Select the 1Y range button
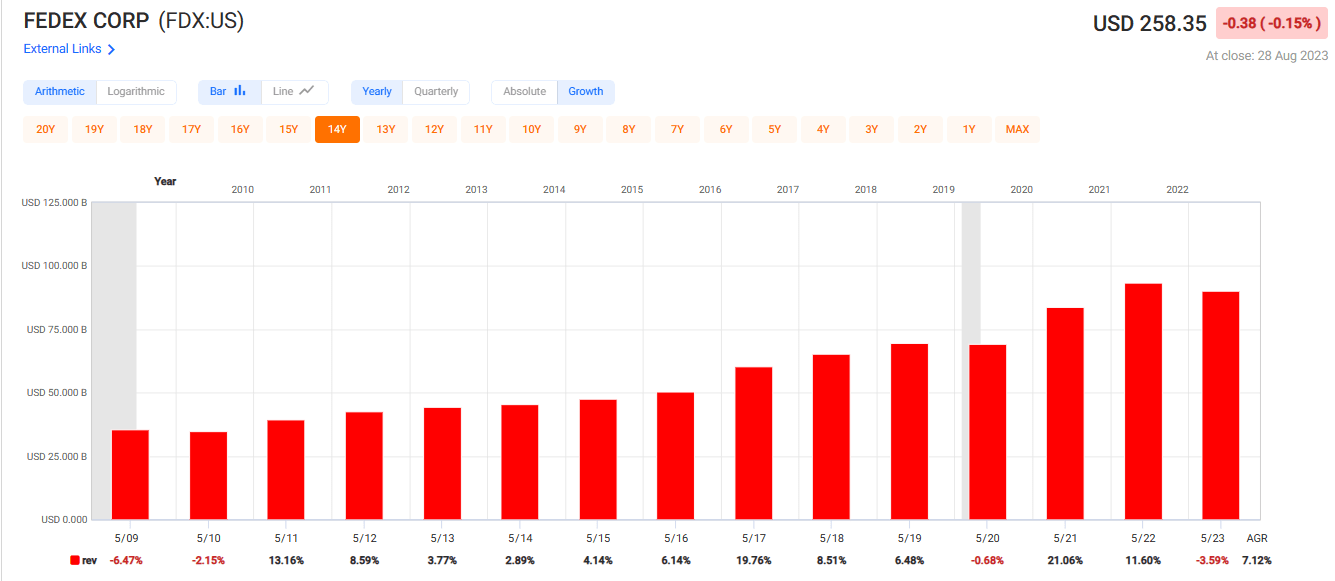1335x581 pixels. click(968, 129)
